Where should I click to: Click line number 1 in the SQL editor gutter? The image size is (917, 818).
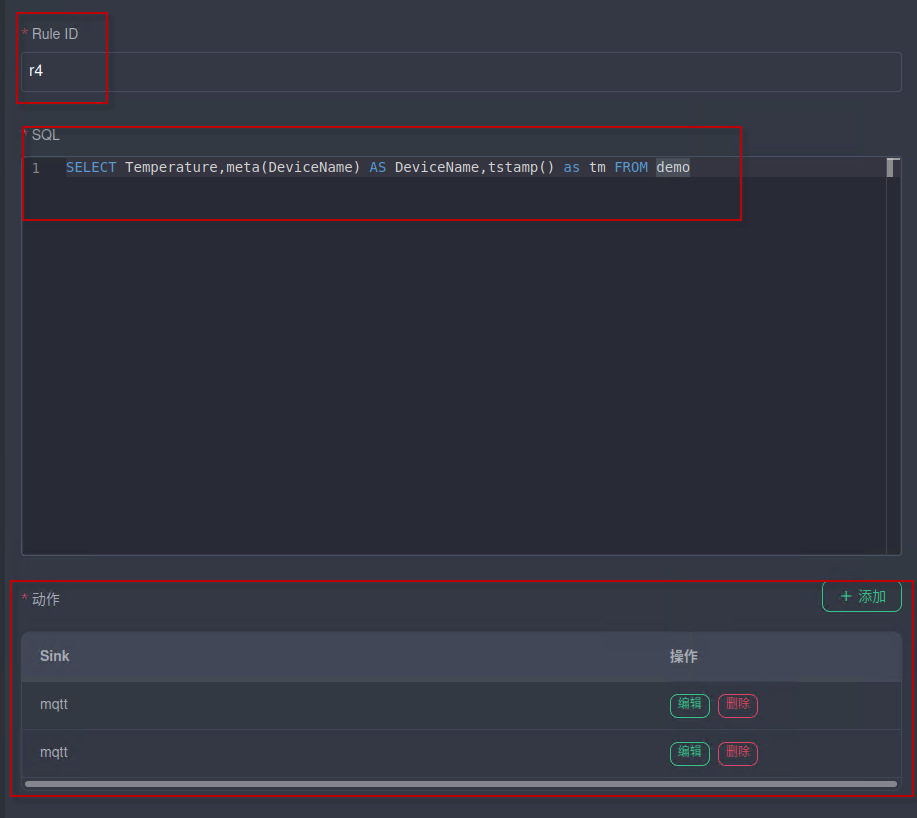pos(36,168)
